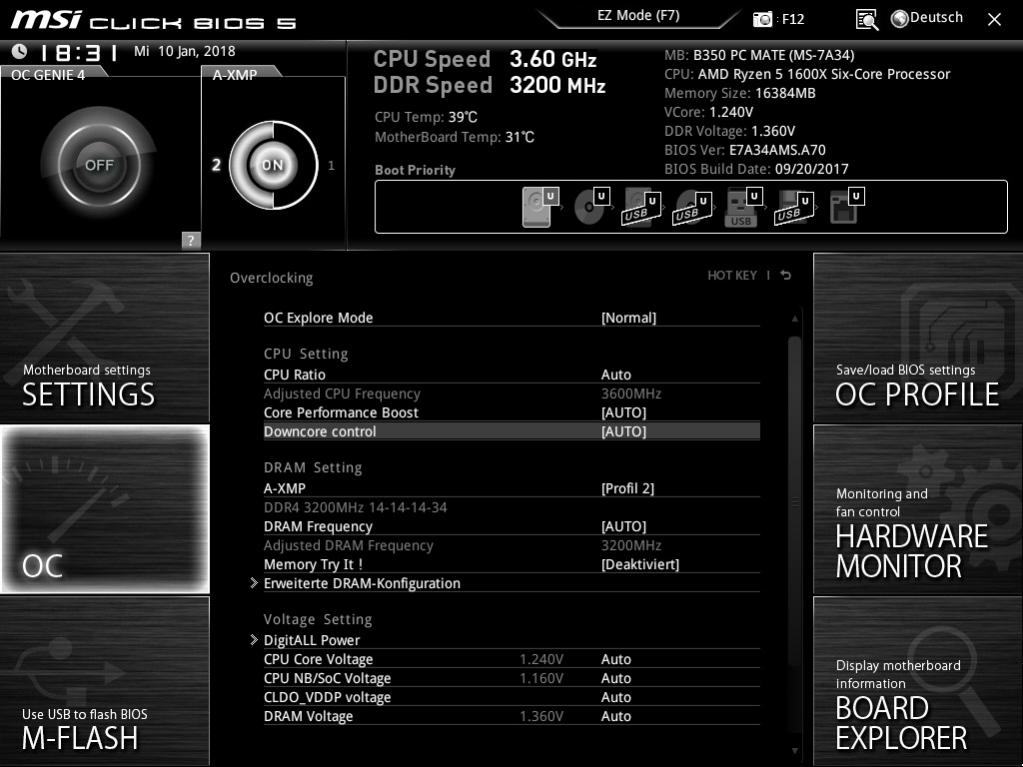The height and width of the screenshot is (767, 1023).
Task: Click the scrollbar up arrow
Action: [795, 319]
